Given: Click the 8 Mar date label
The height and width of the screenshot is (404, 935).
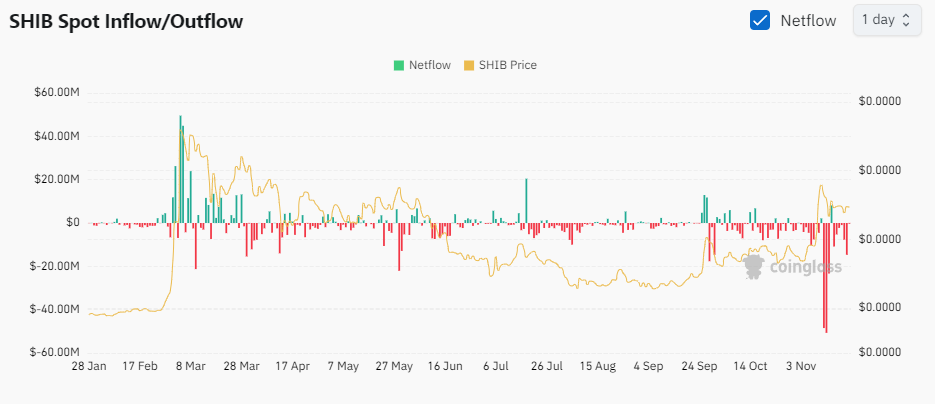Looking at the screenshot, I should (191, 366).
